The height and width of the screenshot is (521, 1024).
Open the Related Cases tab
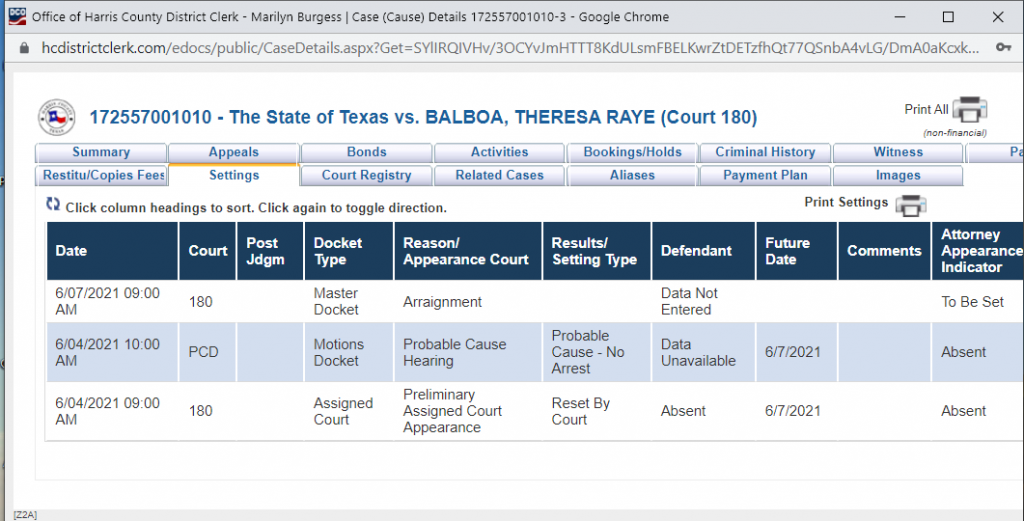499,175
